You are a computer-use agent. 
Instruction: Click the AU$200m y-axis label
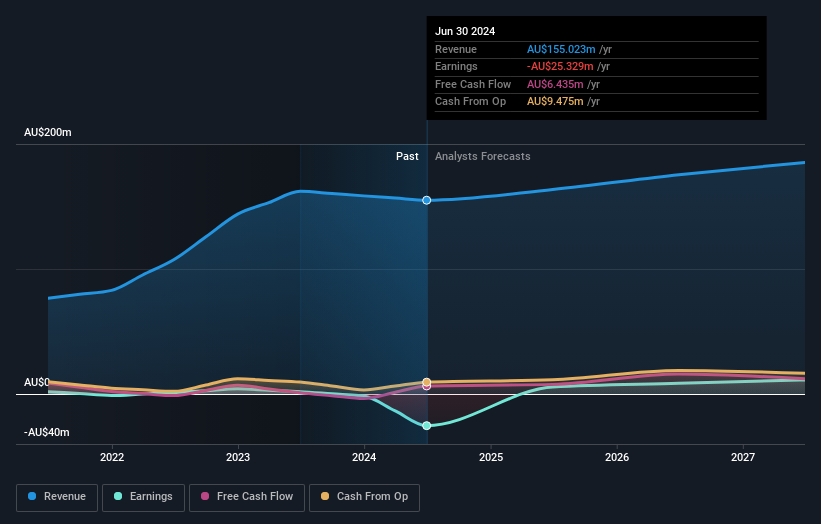click(48, 132)
